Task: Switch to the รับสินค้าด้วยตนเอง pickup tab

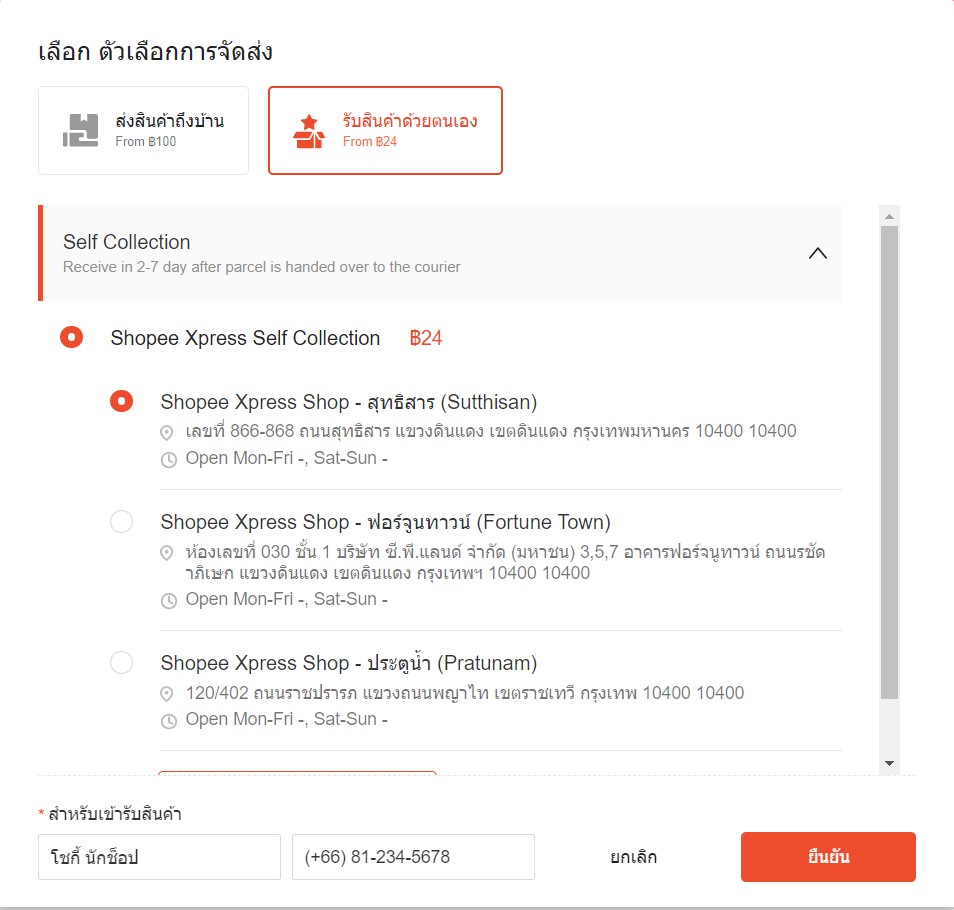Action: [x=386, y=130]
